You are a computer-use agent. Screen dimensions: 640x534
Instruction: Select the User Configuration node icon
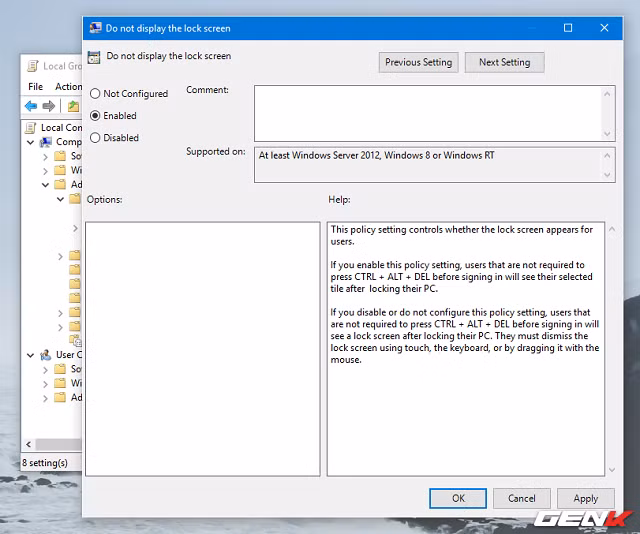(46, 355)
